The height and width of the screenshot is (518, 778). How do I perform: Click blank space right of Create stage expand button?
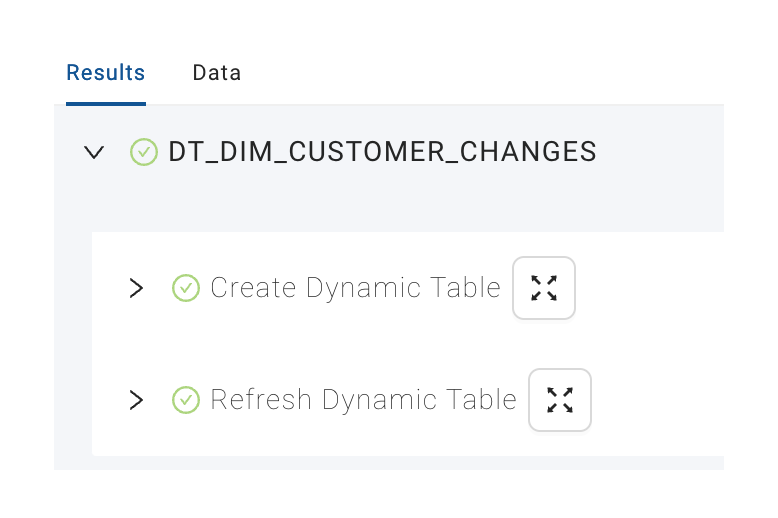click(650, 288)
